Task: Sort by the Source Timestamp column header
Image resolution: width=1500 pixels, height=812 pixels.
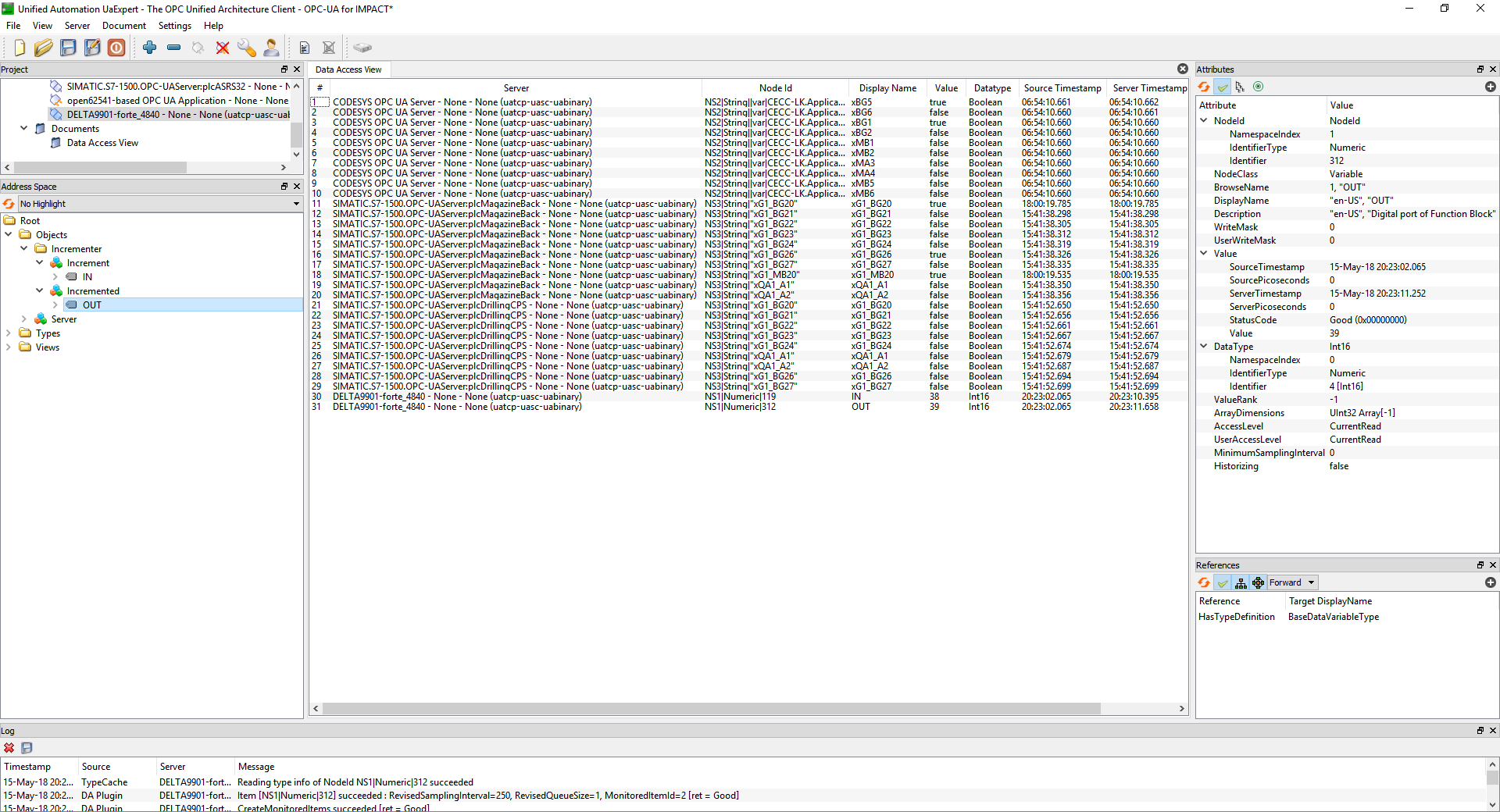Action: click(1062, 88)
